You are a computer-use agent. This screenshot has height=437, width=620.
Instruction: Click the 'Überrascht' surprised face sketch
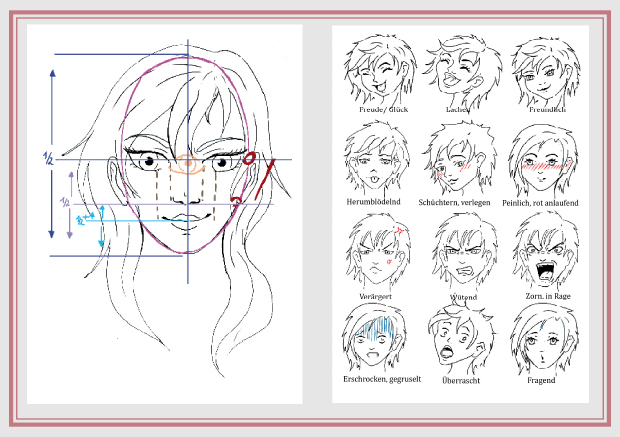(458, 339)
